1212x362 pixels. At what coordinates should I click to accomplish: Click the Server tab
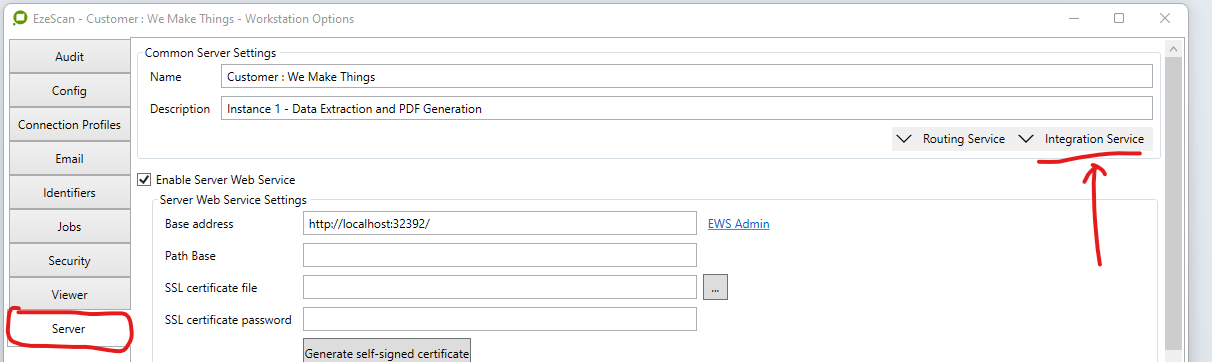click(x=69, y=329)
